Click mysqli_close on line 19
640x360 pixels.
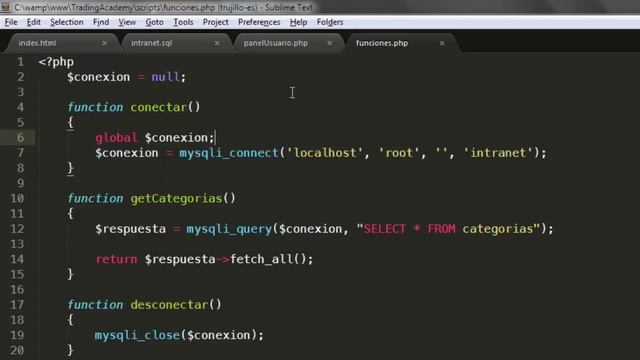click(x=137, y=335)
